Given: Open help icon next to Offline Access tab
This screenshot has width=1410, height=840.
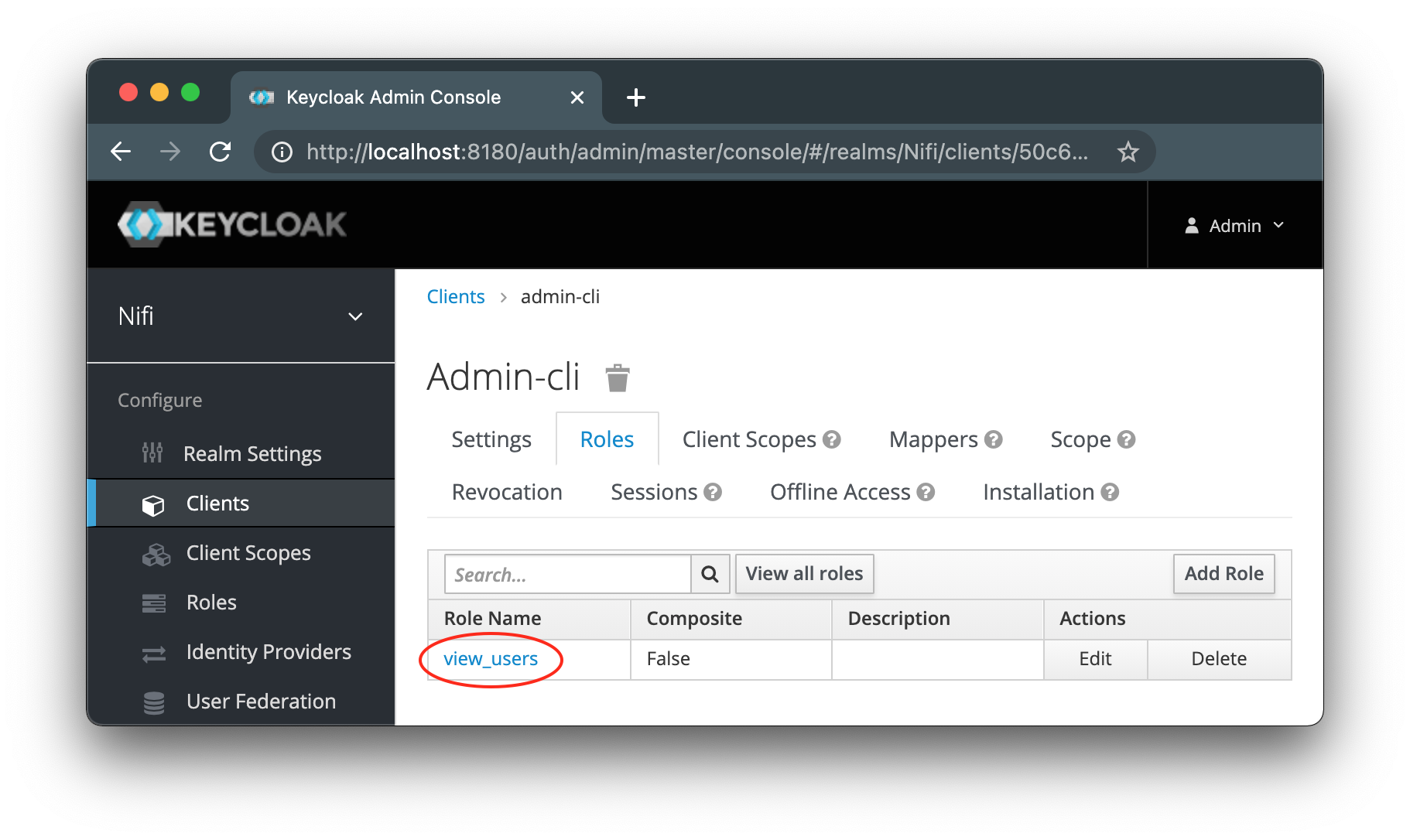Looking at the screenshot, I should tap(926, 492).
